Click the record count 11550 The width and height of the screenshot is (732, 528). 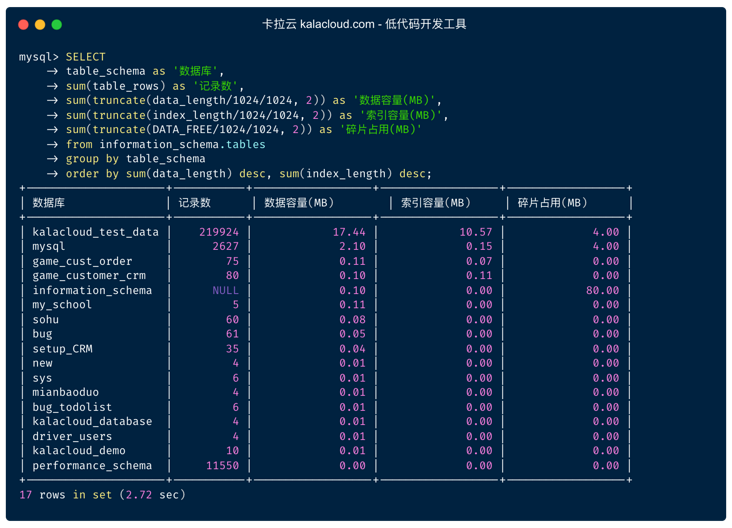point(222,466)
